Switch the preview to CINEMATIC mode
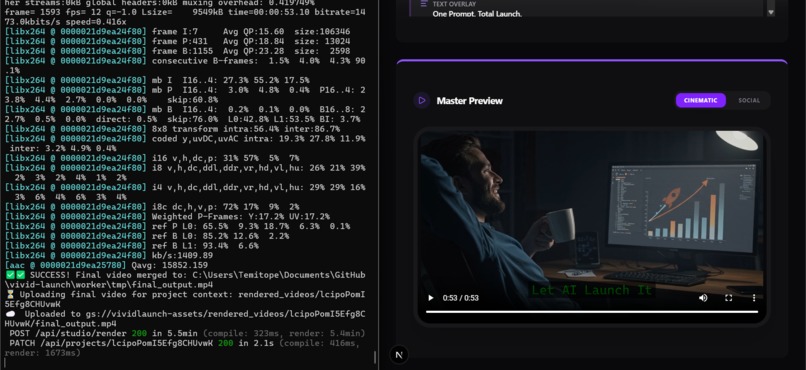This screenshot has height=370, width=806. [701, 100]
